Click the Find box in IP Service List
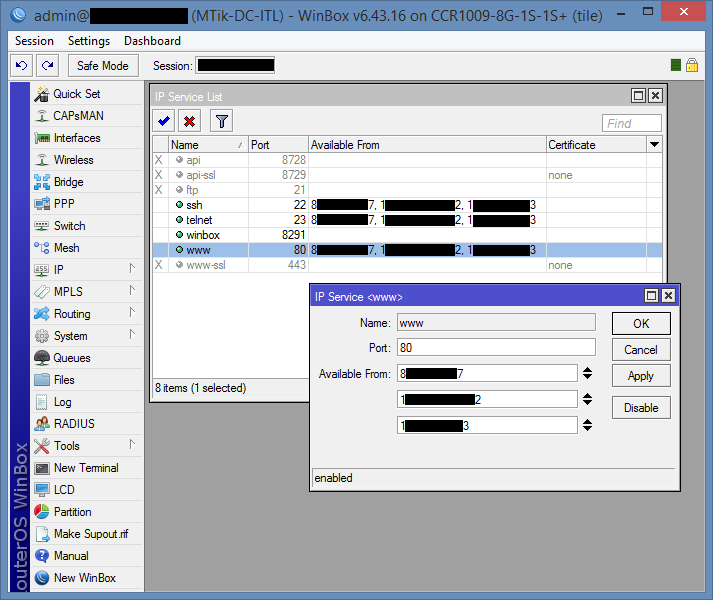This screenshot has width=713, height=600. pyautogui.click(x=632, y=123)
